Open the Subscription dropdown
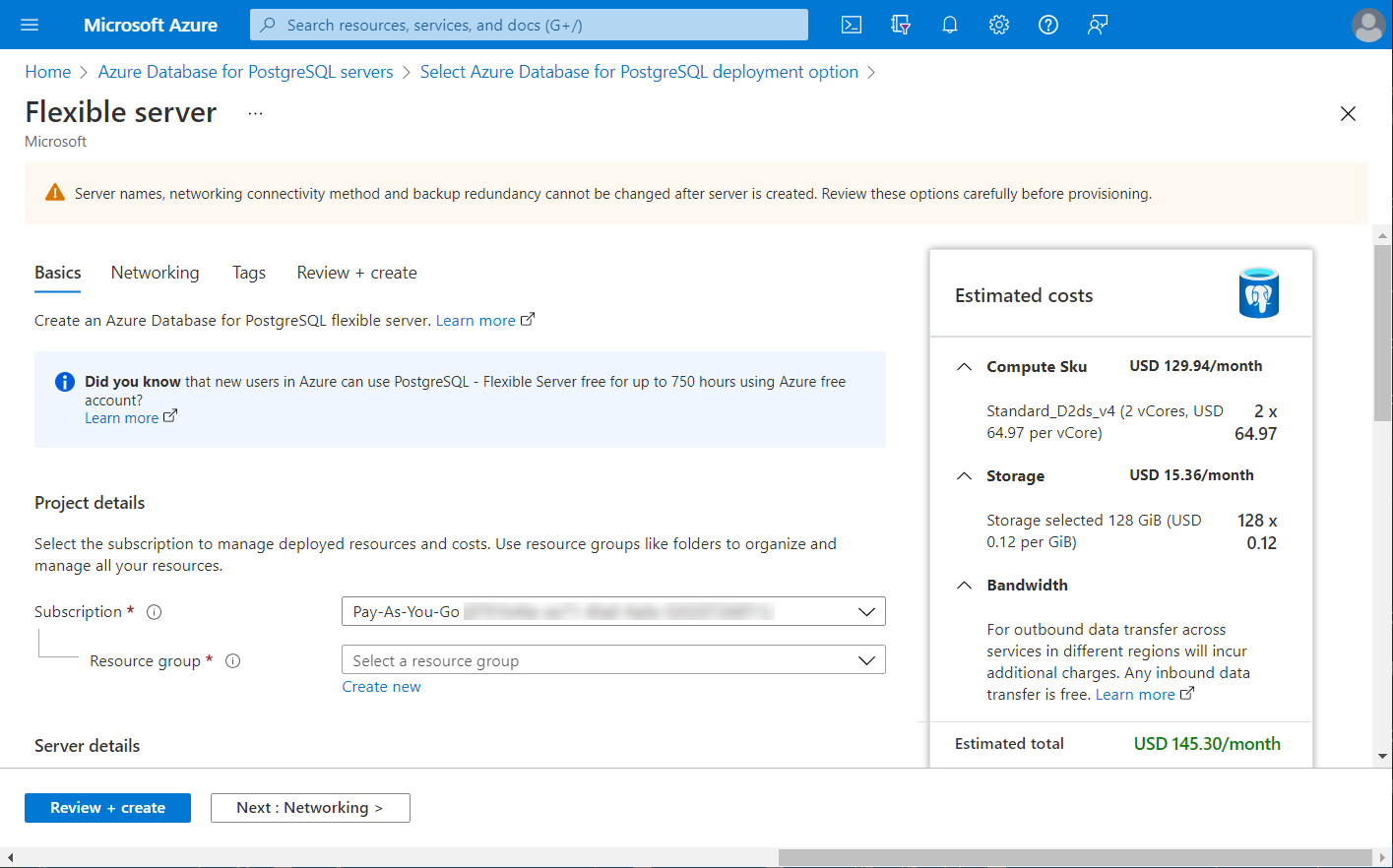 [x=613, y=611]
